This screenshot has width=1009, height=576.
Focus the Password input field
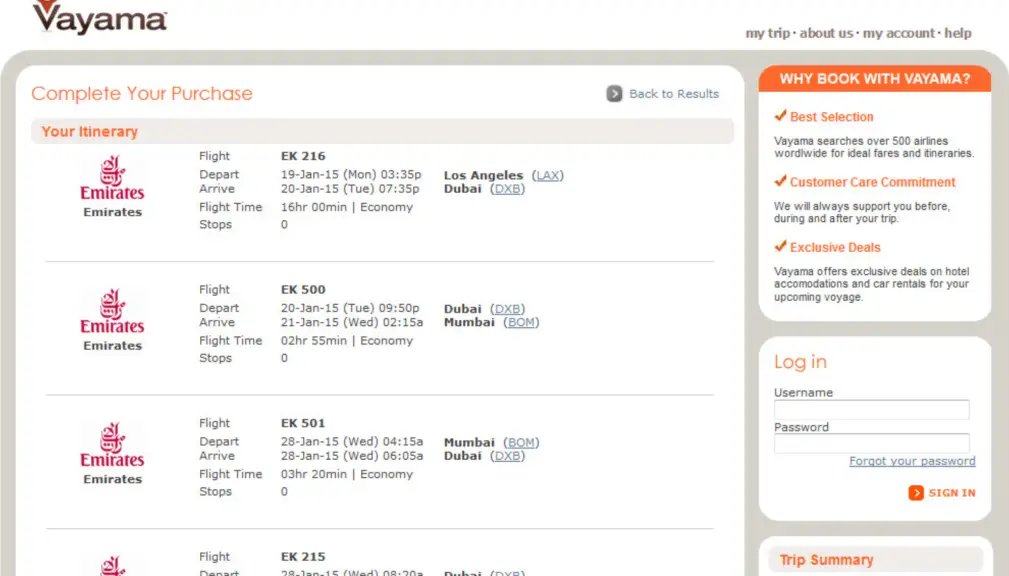tap(871, 443)
